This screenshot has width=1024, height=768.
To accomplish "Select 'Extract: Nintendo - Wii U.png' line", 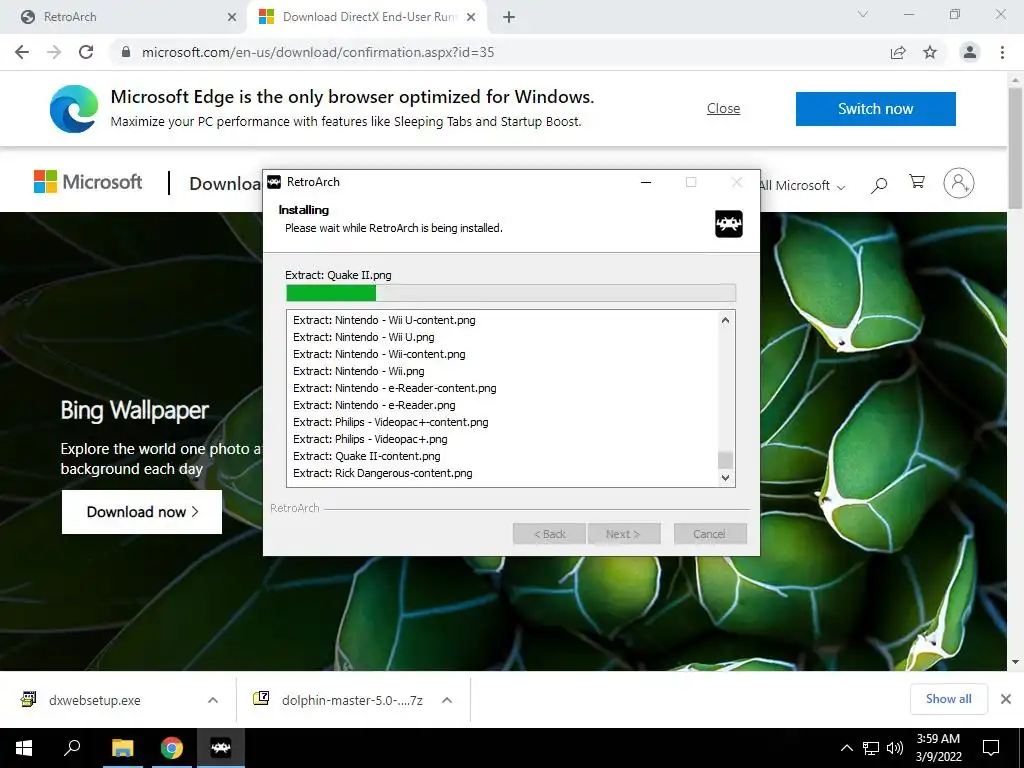I will click(x=364, y=337).
